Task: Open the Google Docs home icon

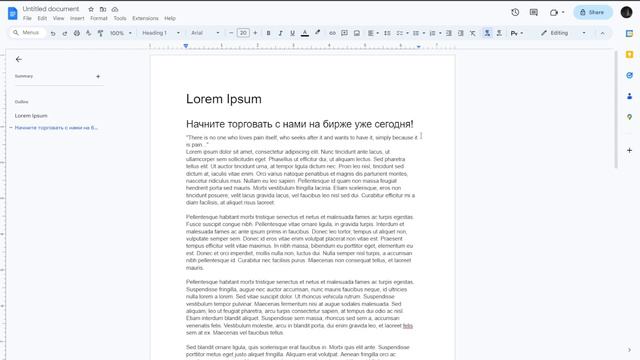Action: pos(13,13)
